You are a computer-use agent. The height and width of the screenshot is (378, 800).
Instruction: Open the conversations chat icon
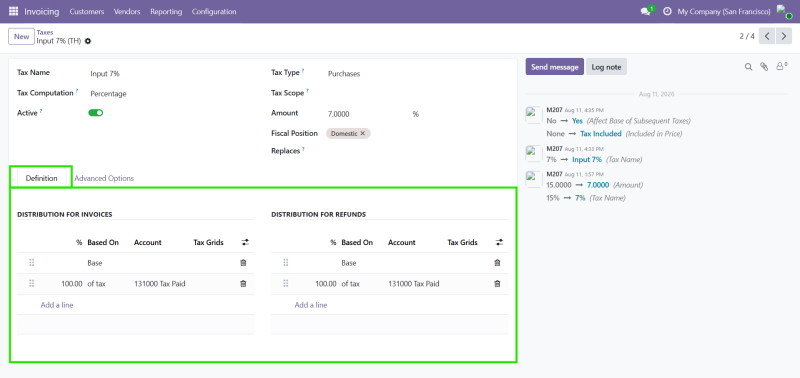(646, 11)
